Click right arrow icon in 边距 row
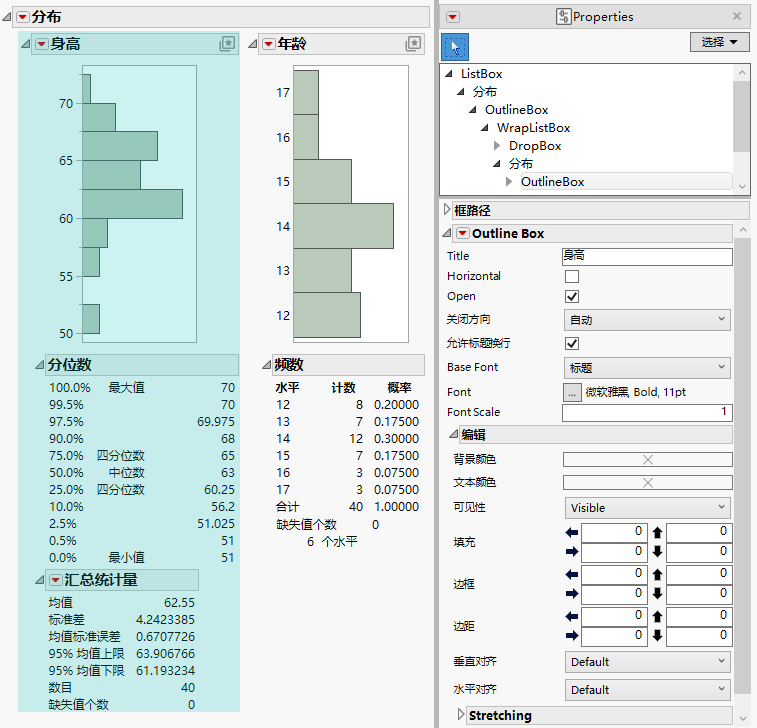This screenshot has height=728, width=757. coord(572,635)
